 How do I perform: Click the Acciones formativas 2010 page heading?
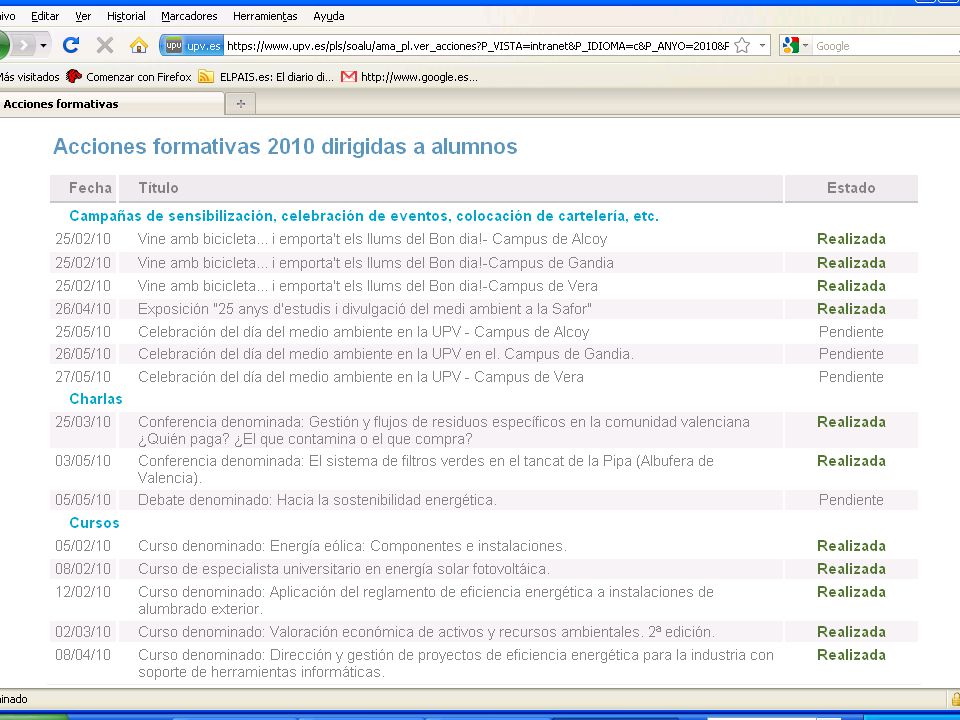click(x=285, y=146)
